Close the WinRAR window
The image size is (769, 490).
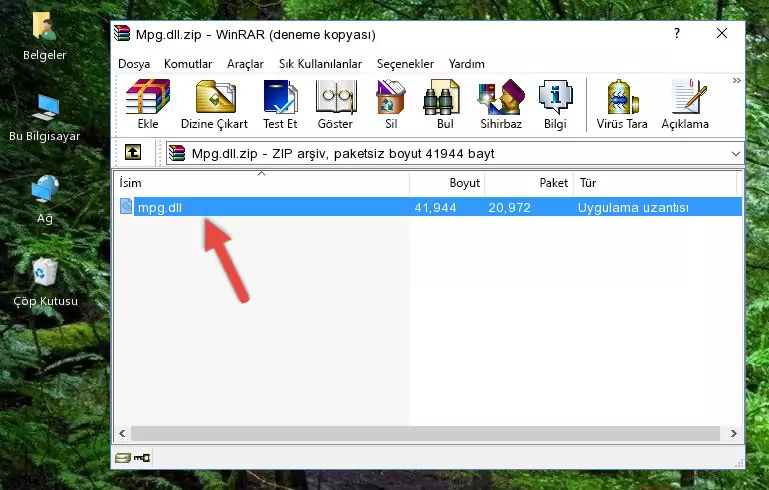coord(722,33)
